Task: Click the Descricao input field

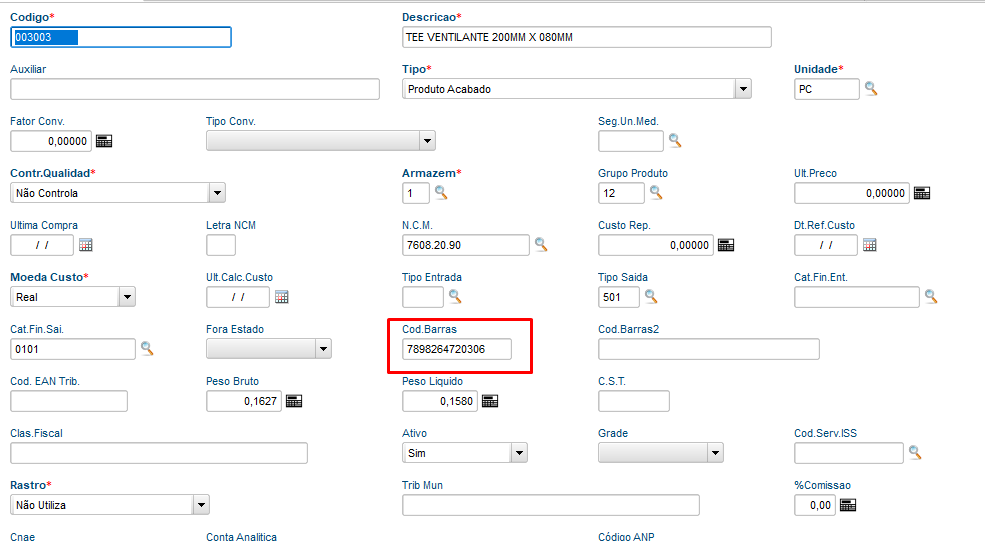Action: [x=587, y=37]
